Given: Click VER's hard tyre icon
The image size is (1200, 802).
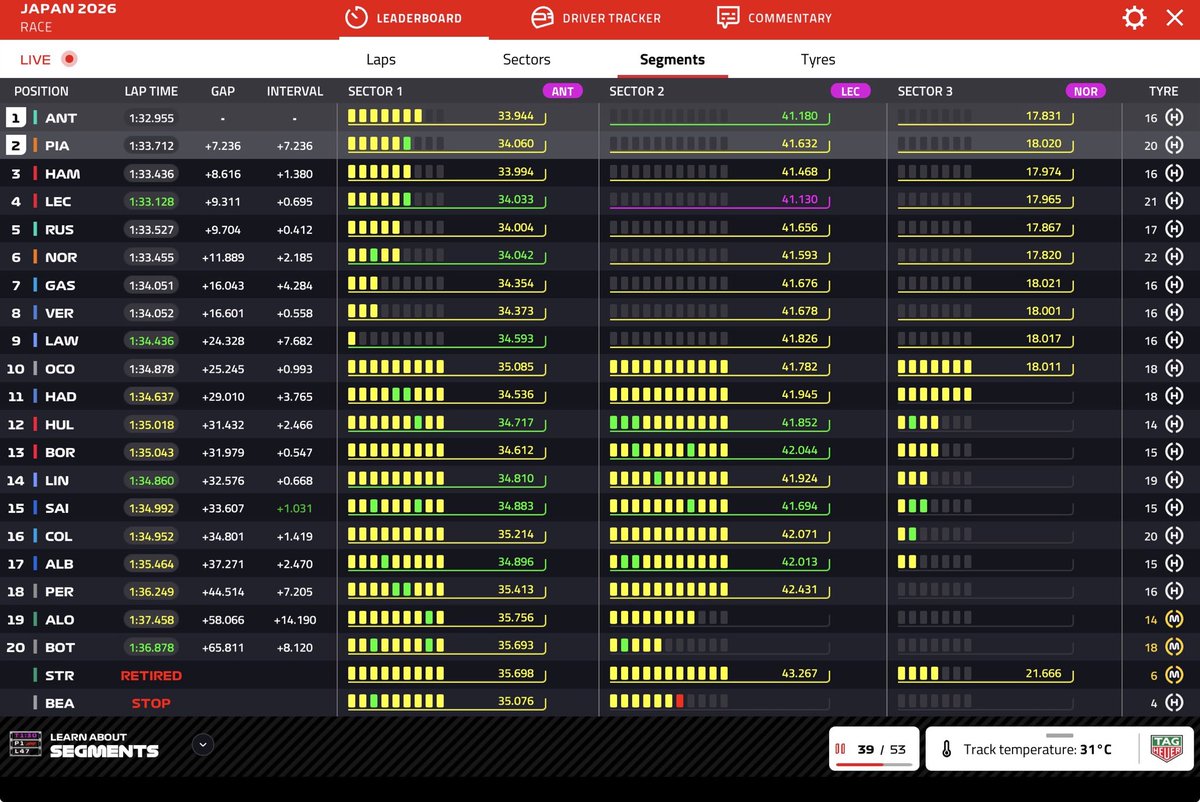Looking at the screenshot, I should [x=1176, y=313].
